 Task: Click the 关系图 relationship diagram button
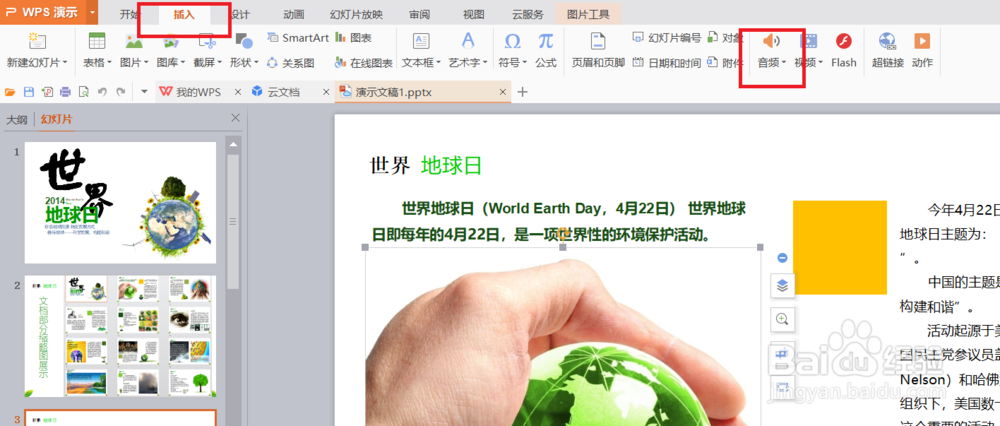(x=291, y=62)
